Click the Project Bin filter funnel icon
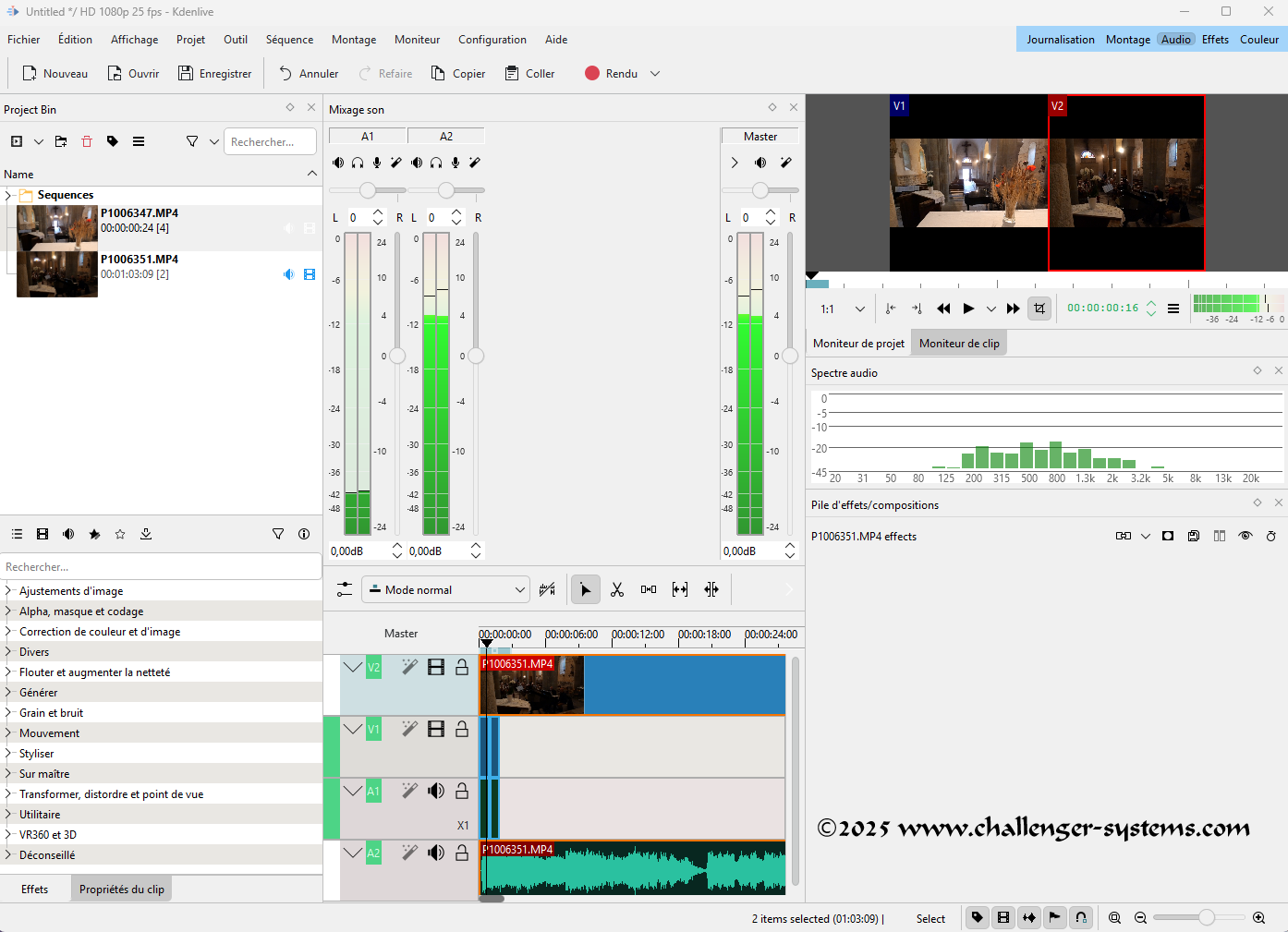1288x932 pixels. click(192, 141)
